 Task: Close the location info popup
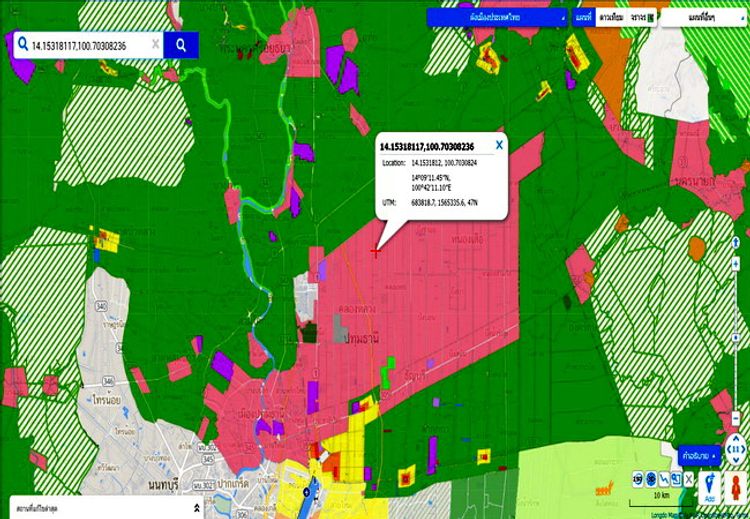[499, 145]
